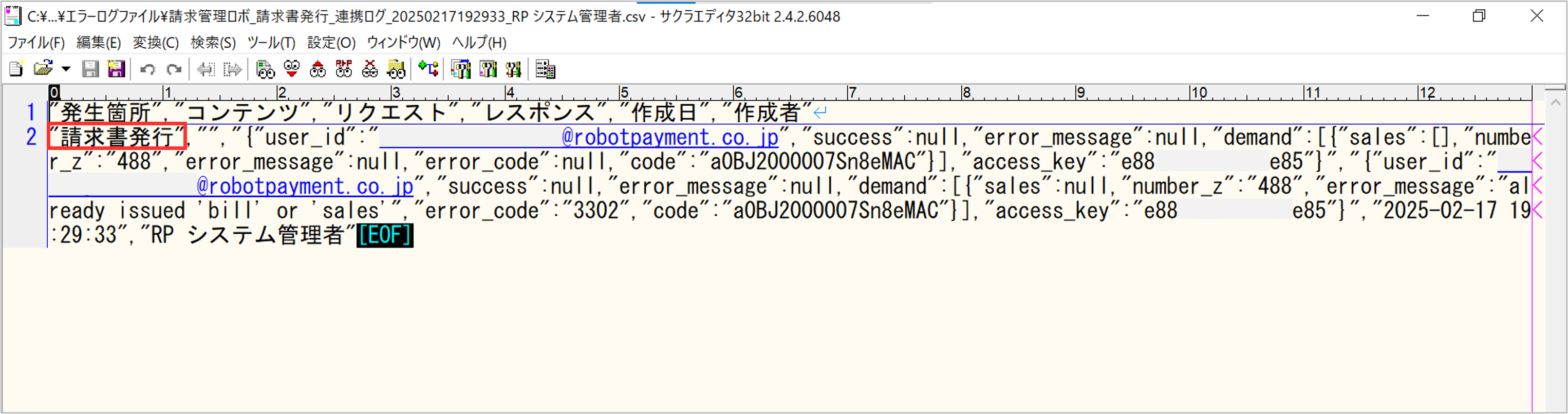Click the Open file folder icon

point(43,69)
